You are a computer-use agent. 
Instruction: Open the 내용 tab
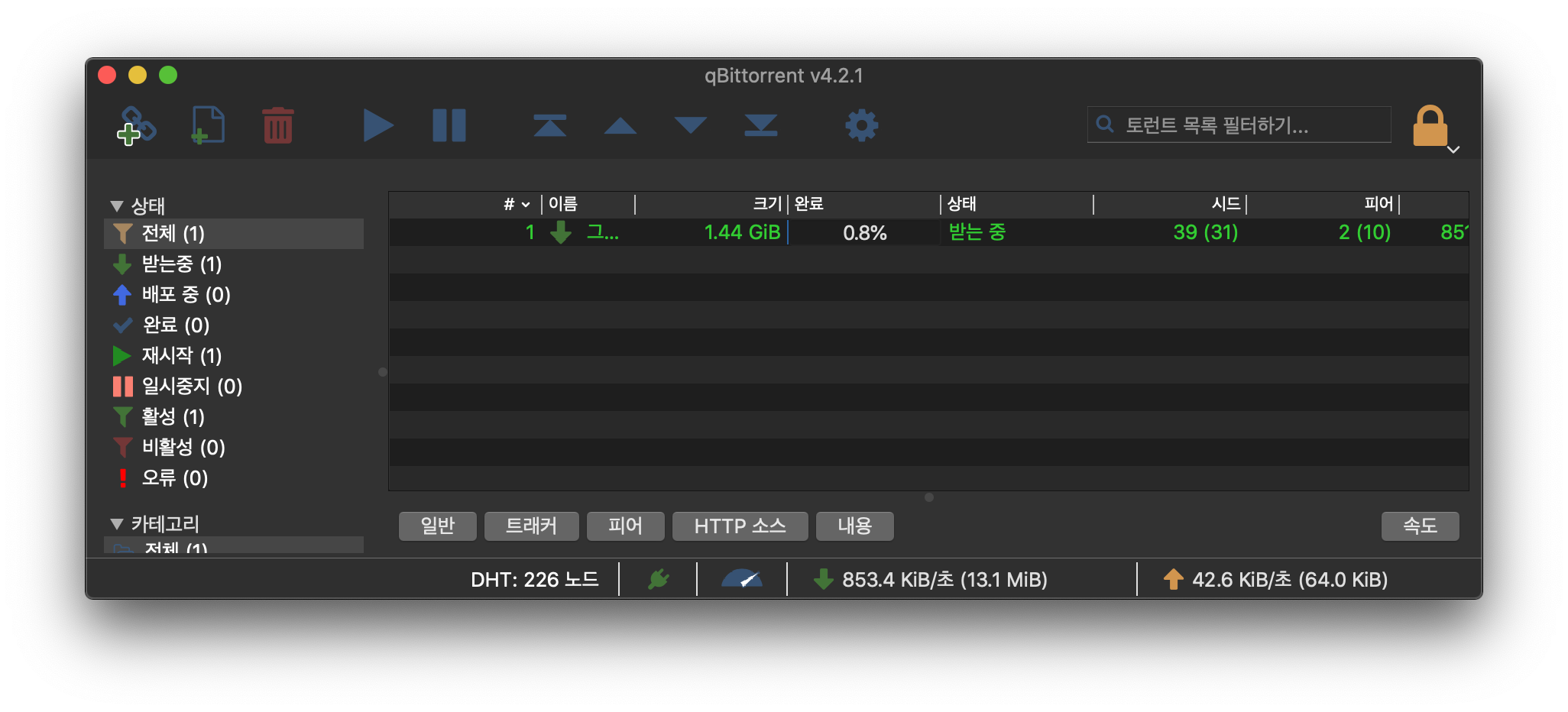855,526
